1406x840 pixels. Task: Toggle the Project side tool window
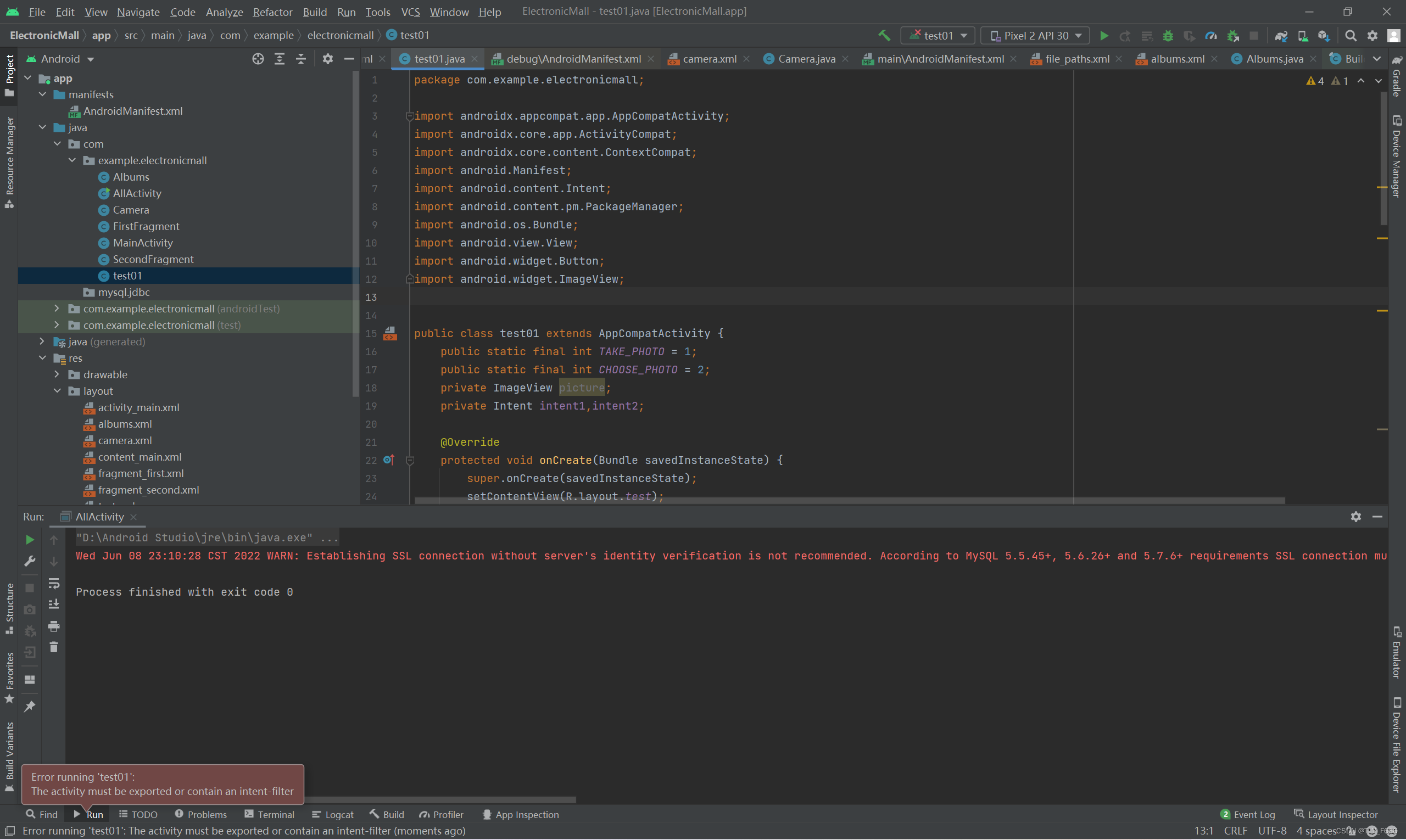coord(9,75)
